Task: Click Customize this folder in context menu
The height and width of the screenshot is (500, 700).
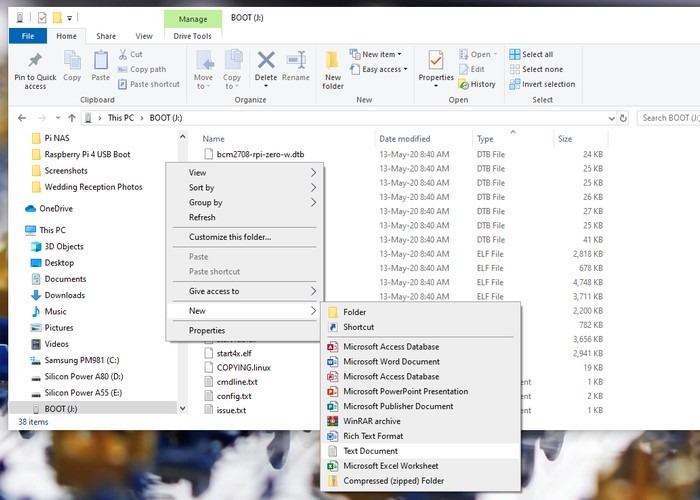Action: click(x=230, y=237)
